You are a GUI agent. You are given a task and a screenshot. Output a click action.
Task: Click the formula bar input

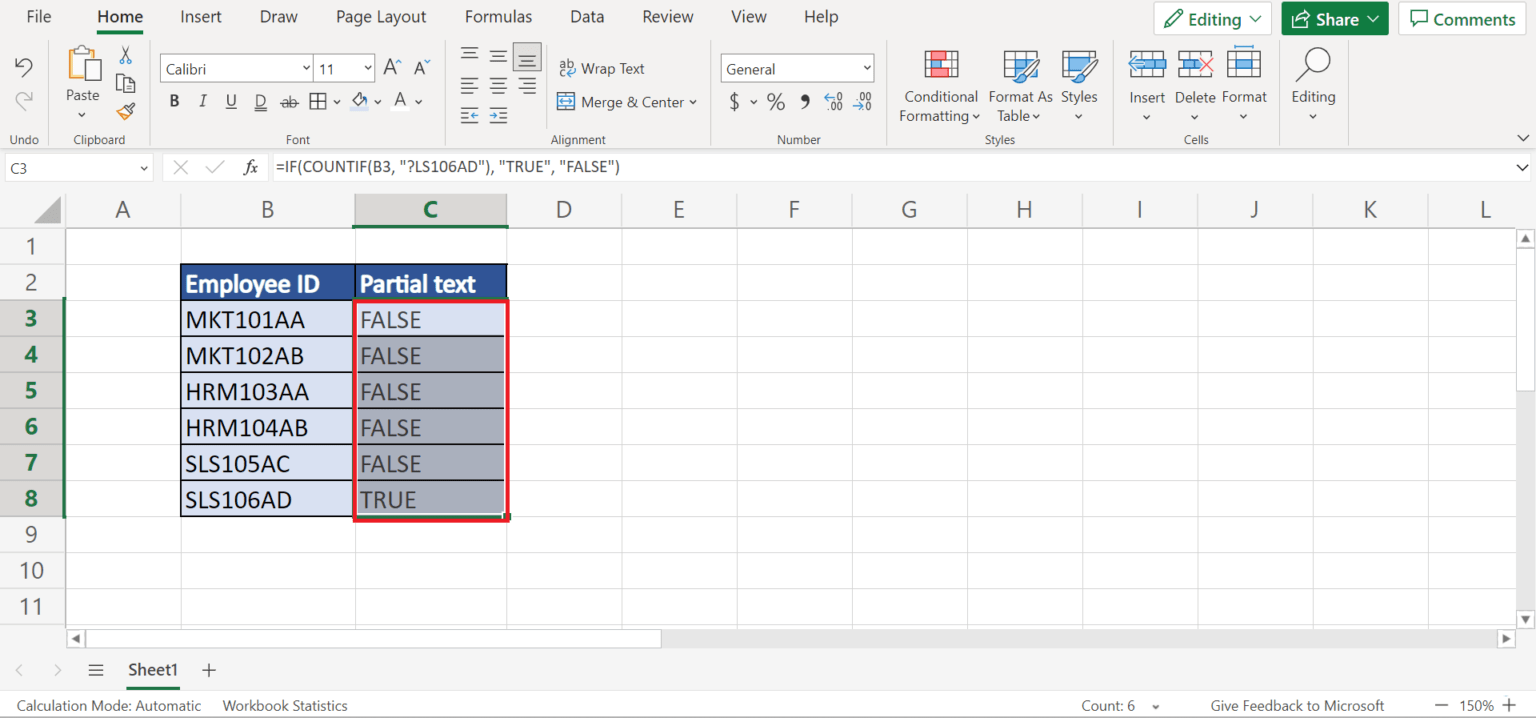(x=890, y=168)
